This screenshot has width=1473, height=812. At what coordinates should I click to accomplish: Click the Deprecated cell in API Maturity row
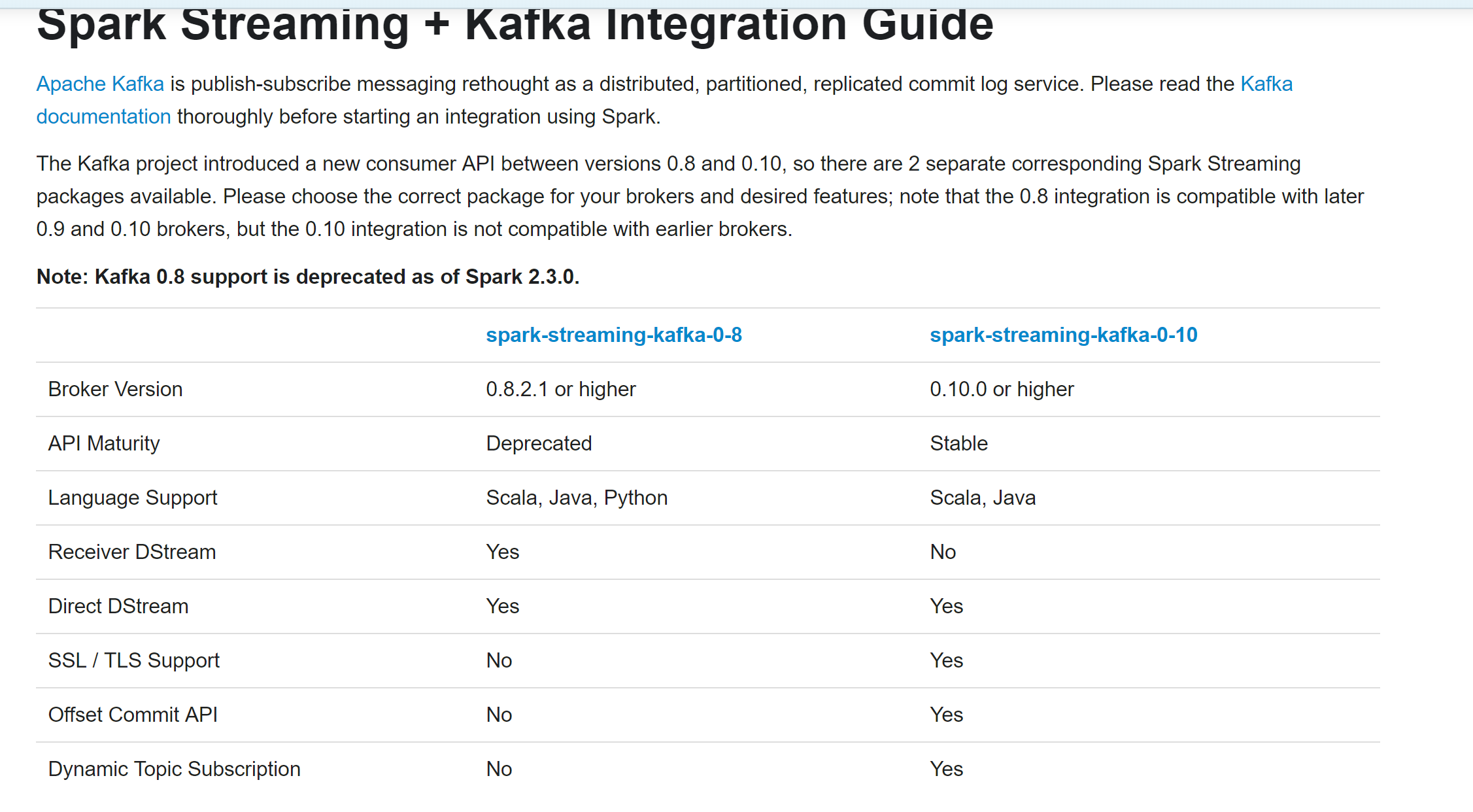coord(539,443)
